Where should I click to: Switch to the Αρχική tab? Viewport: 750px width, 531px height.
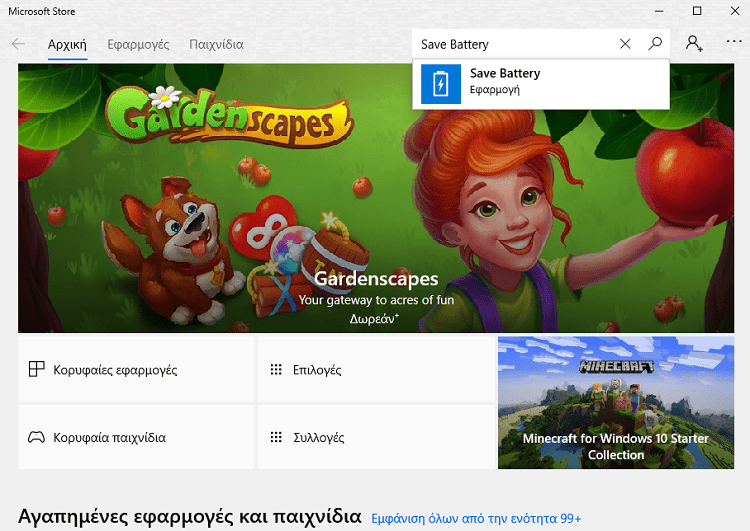(67, 44)
